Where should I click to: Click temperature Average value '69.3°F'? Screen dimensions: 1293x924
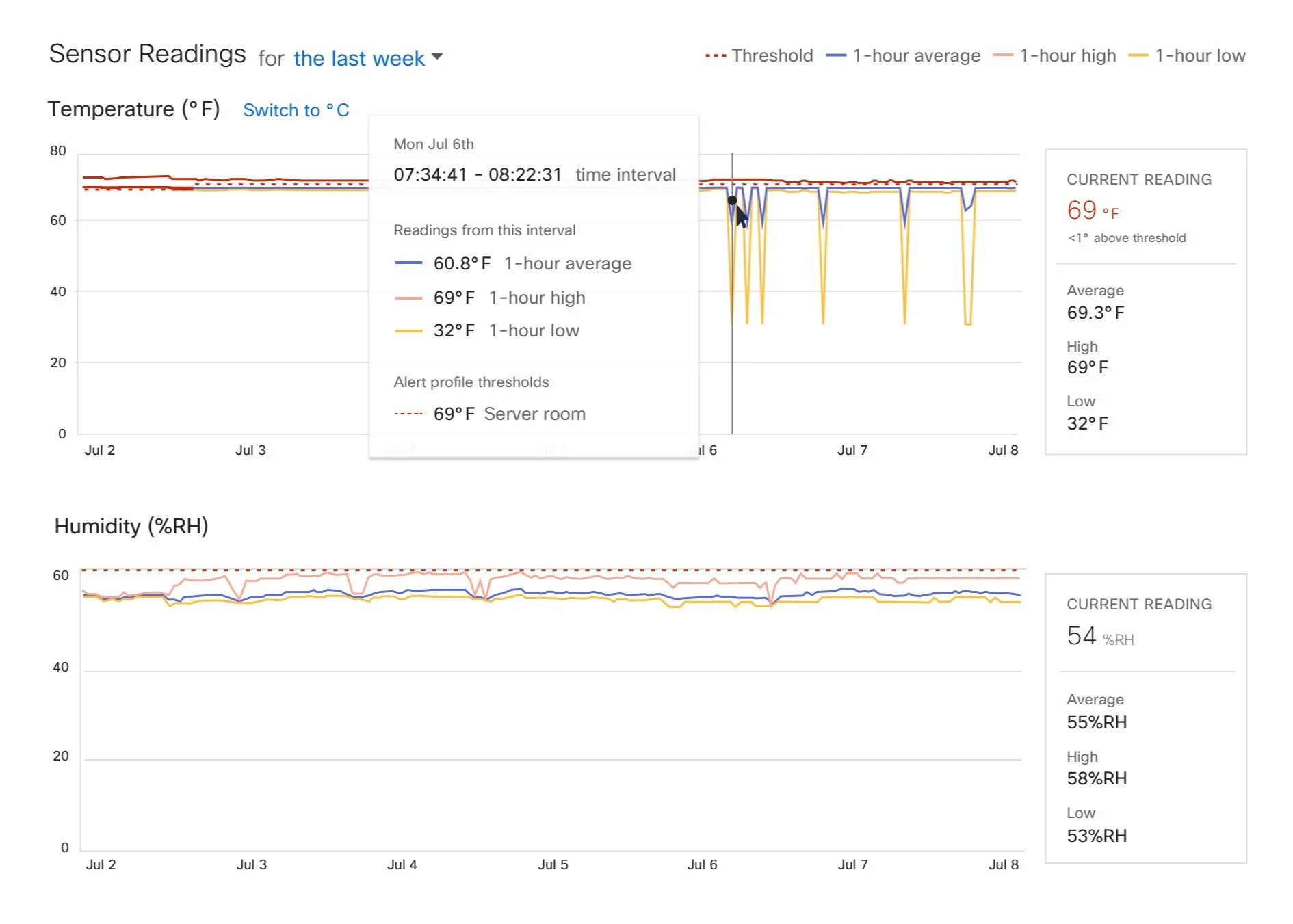point(1095,313)
